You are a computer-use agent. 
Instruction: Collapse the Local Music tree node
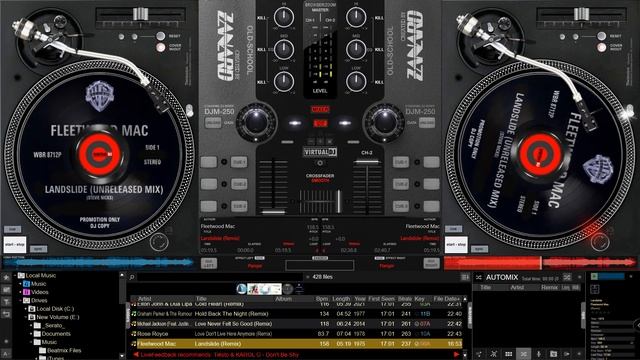tap(15, 276)
